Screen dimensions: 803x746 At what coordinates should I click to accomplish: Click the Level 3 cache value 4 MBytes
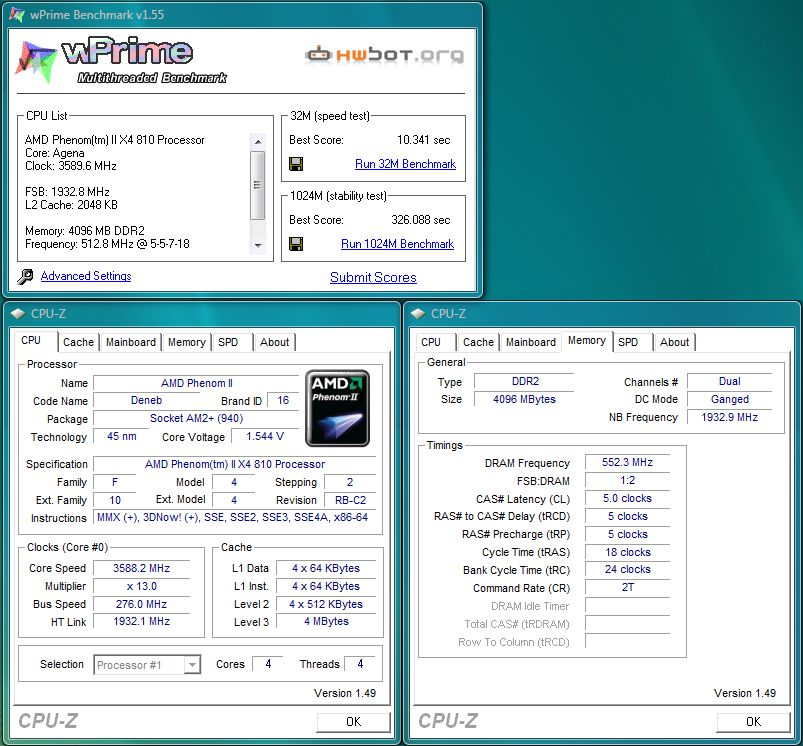coord(326,622)
